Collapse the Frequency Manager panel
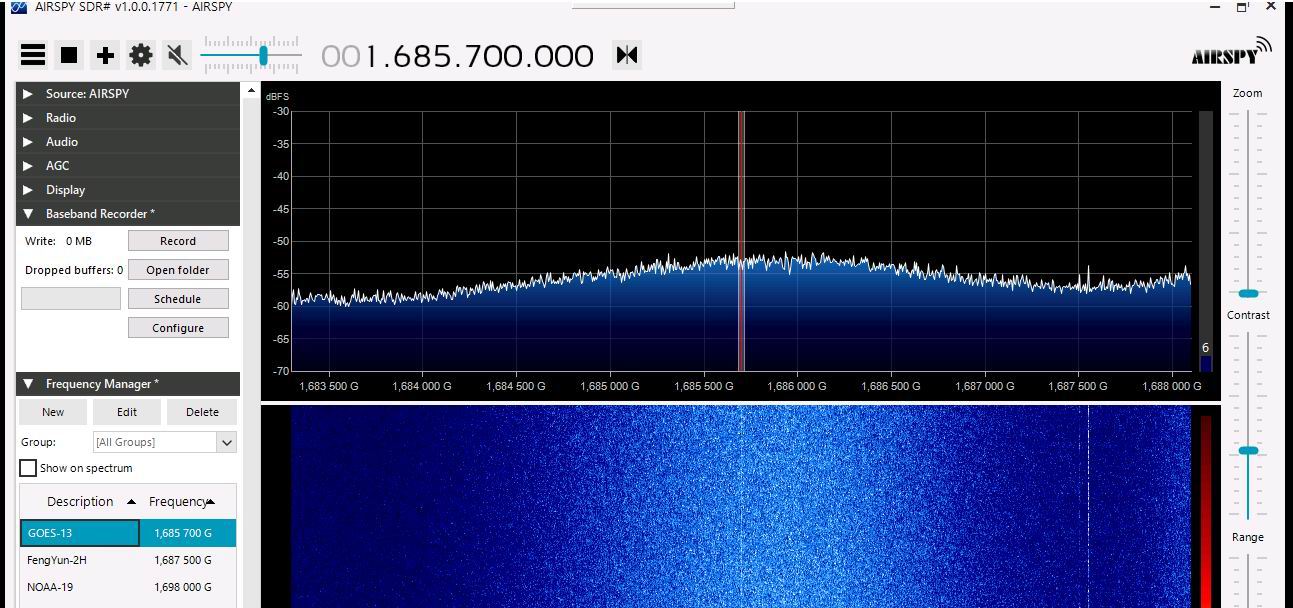 coord(128,383)
